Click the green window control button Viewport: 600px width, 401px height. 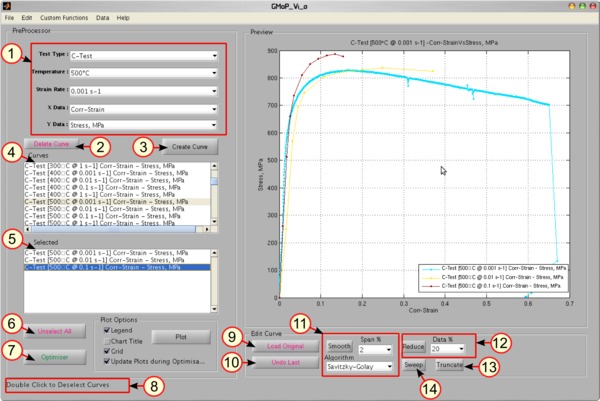[582, 6]
